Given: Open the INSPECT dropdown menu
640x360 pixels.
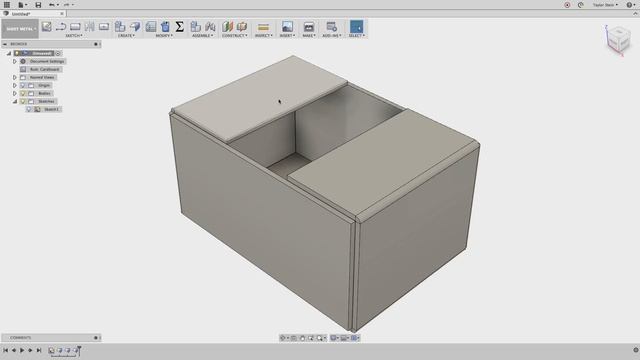Looking at the screenshot, I should tap(264, 36).
